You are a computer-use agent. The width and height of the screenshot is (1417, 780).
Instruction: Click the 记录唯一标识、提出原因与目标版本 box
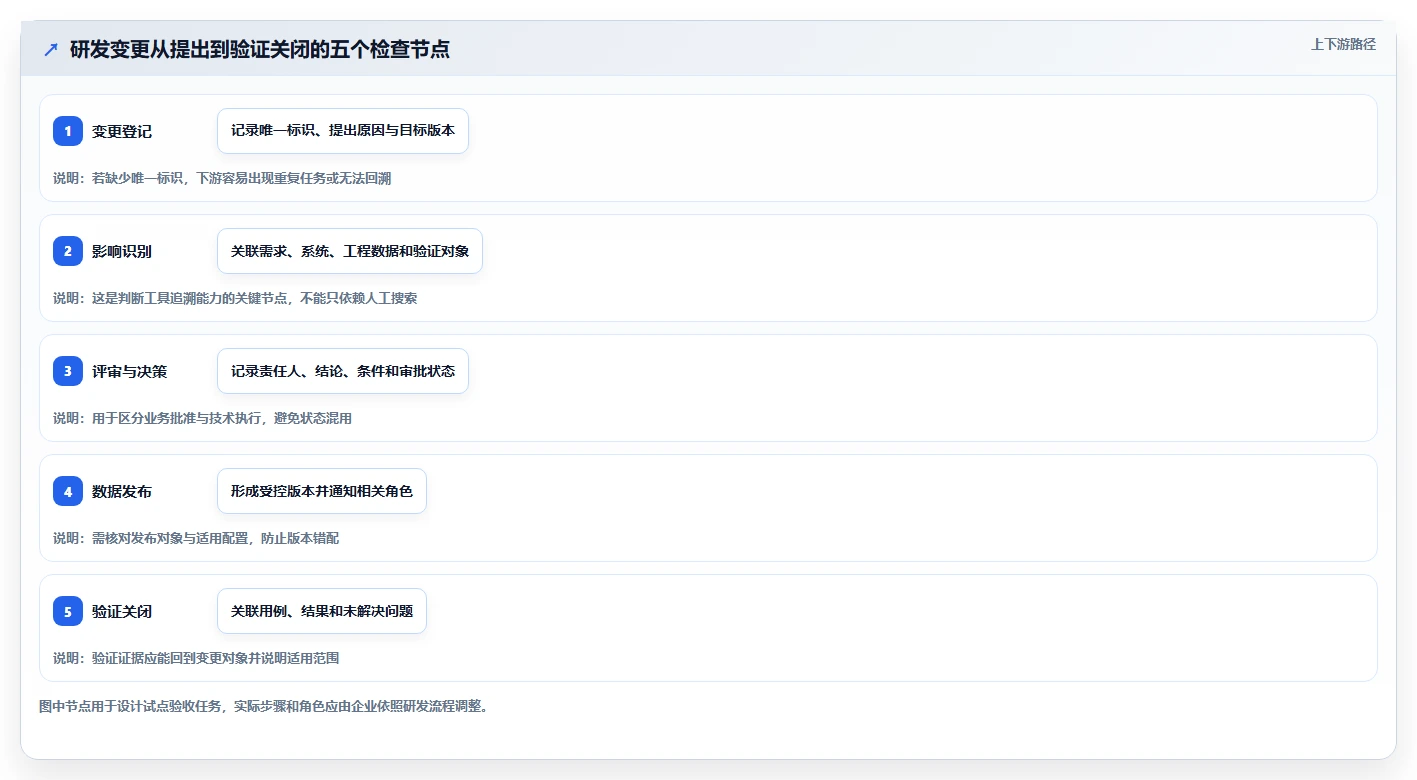click(x=343, y=131)
